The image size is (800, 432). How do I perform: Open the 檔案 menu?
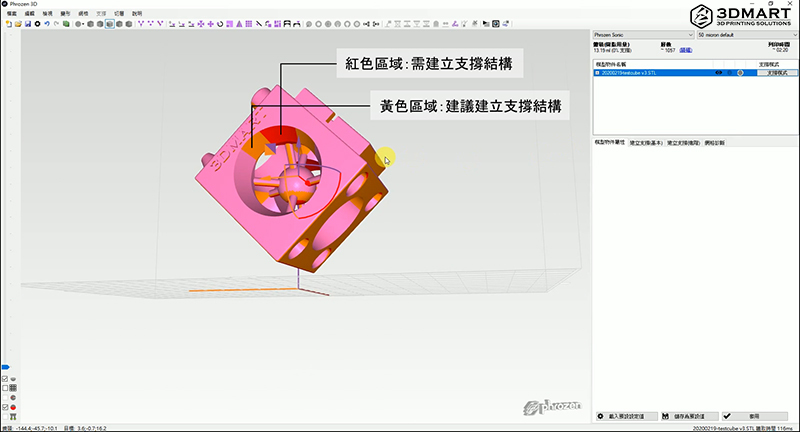(12, 13)
